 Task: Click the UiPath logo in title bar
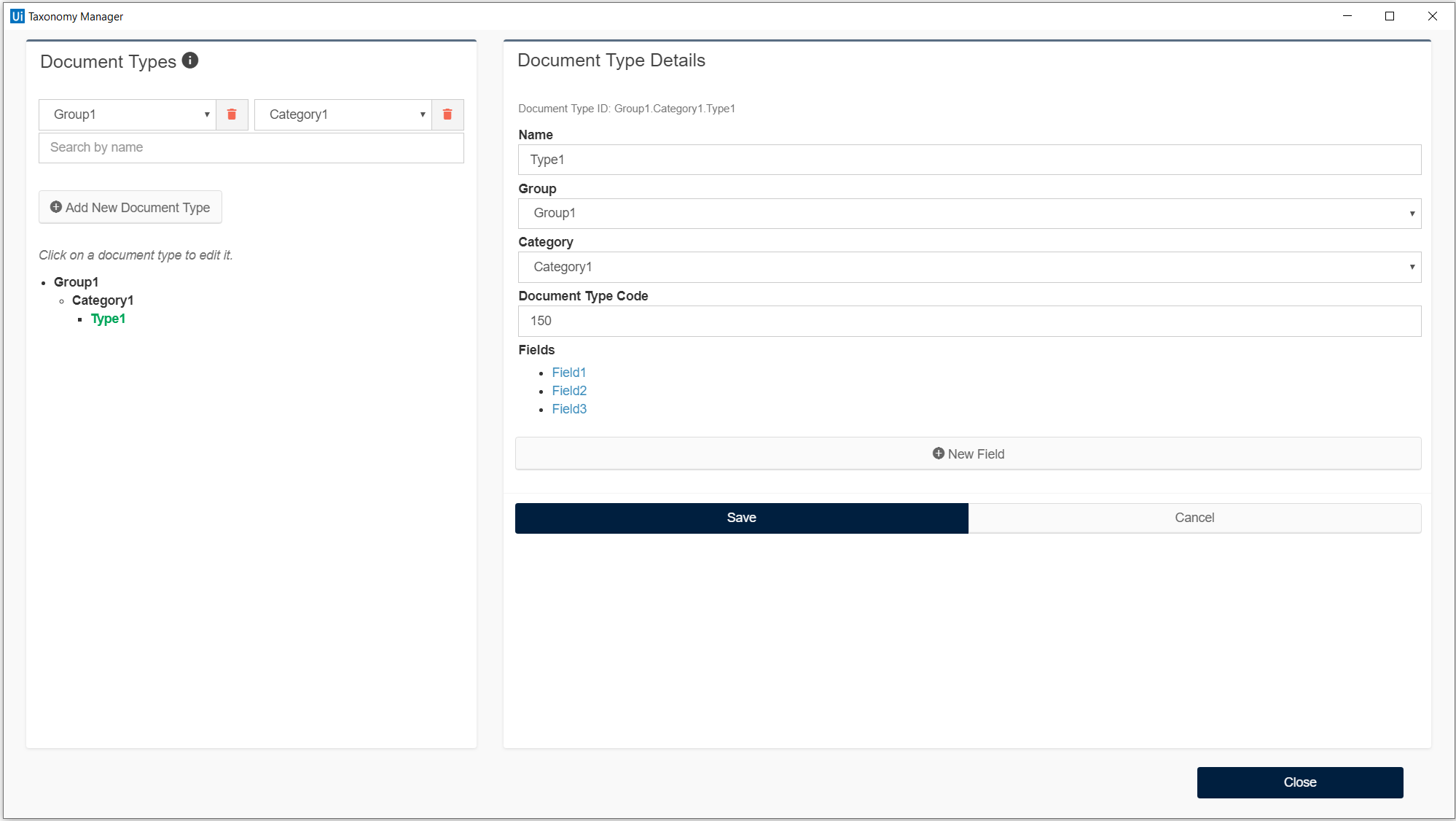[x=17, y=16]
